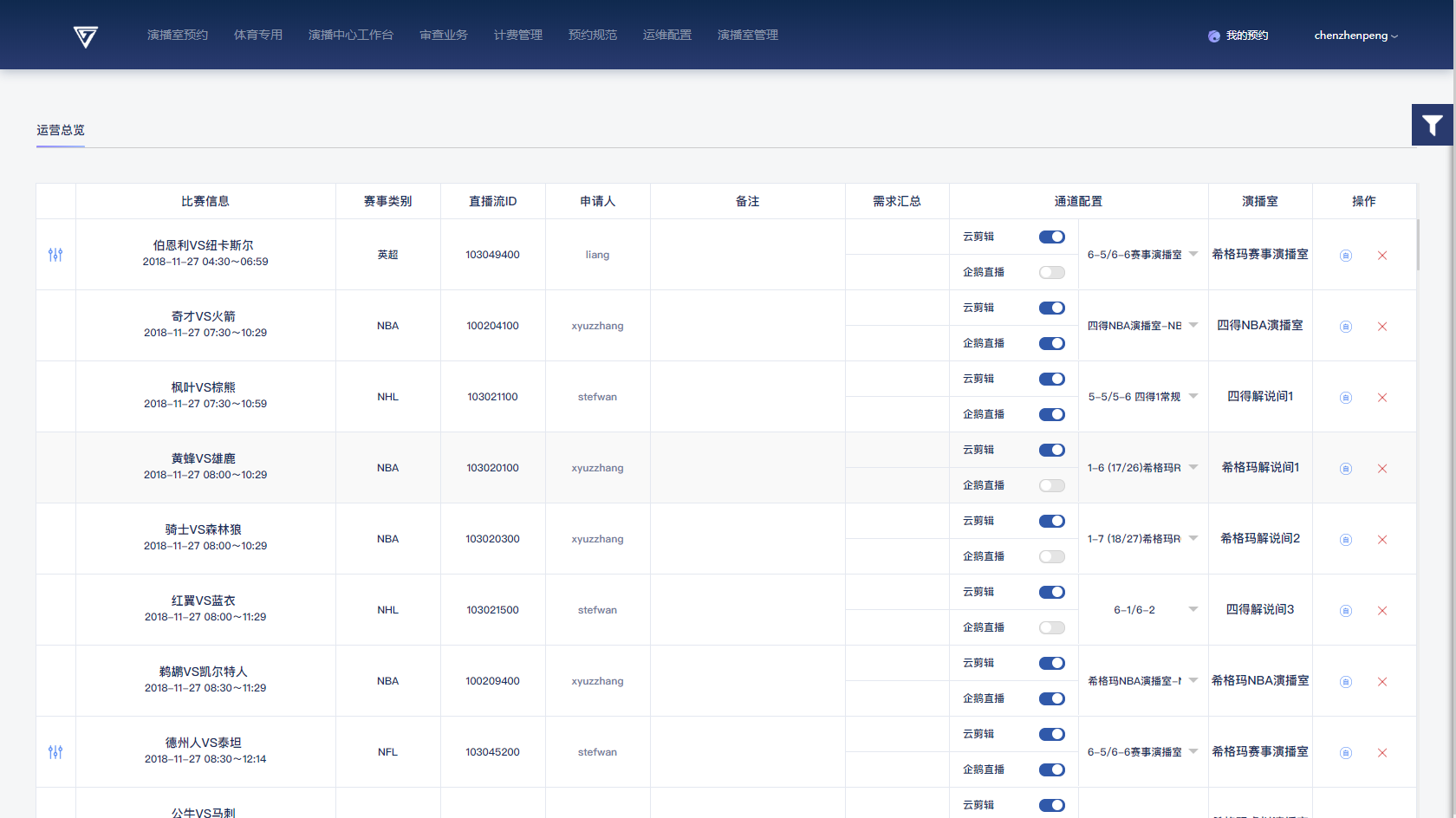Click the round 自 icon for 伯恩利VS纽卡斯尔
Screen dimensions: 1456x818
1346,256
